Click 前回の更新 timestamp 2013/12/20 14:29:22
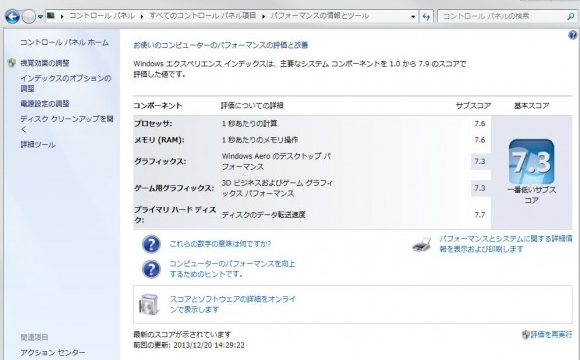Image resolution: width=580 pixels, height=360 pixels. pyautogui.click(x=189, y=345)
